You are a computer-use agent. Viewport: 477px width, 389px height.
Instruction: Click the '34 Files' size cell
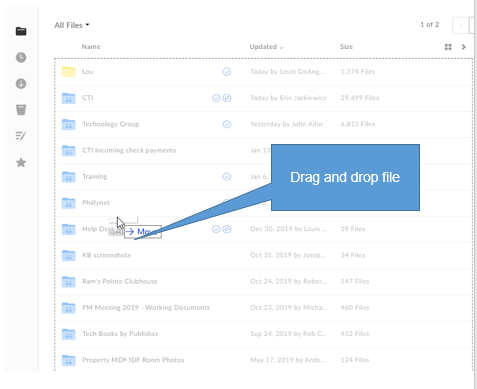click(x=353, y=255)
